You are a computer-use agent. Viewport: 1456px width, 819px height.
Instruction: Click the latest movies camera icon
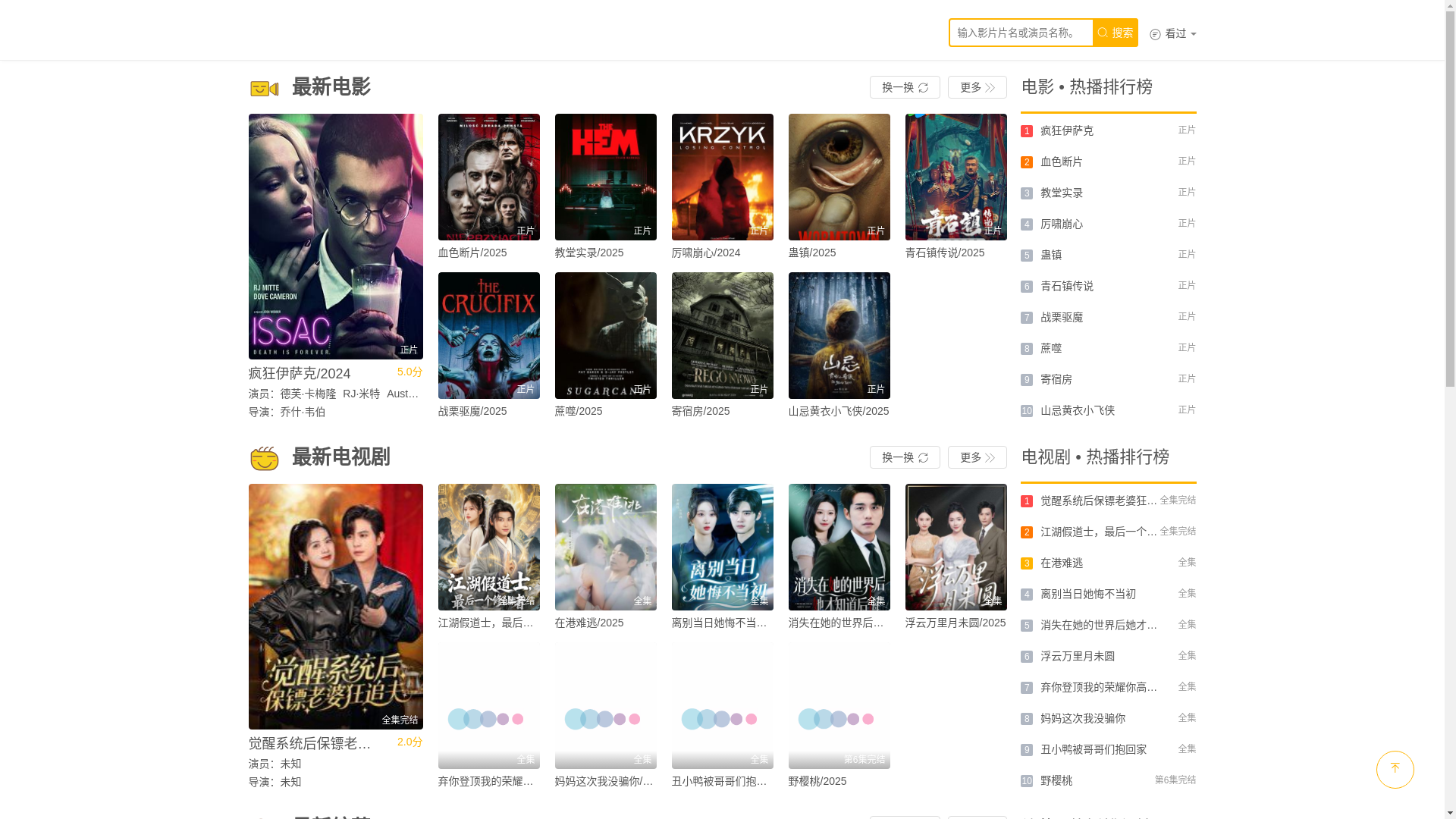click(264, 89)
